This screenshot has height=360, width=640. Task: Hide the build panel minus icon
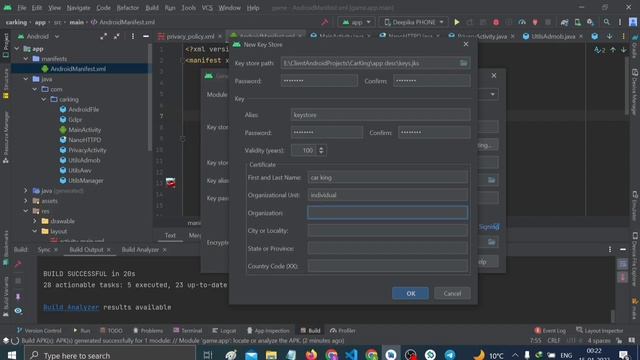coord(623,249)
